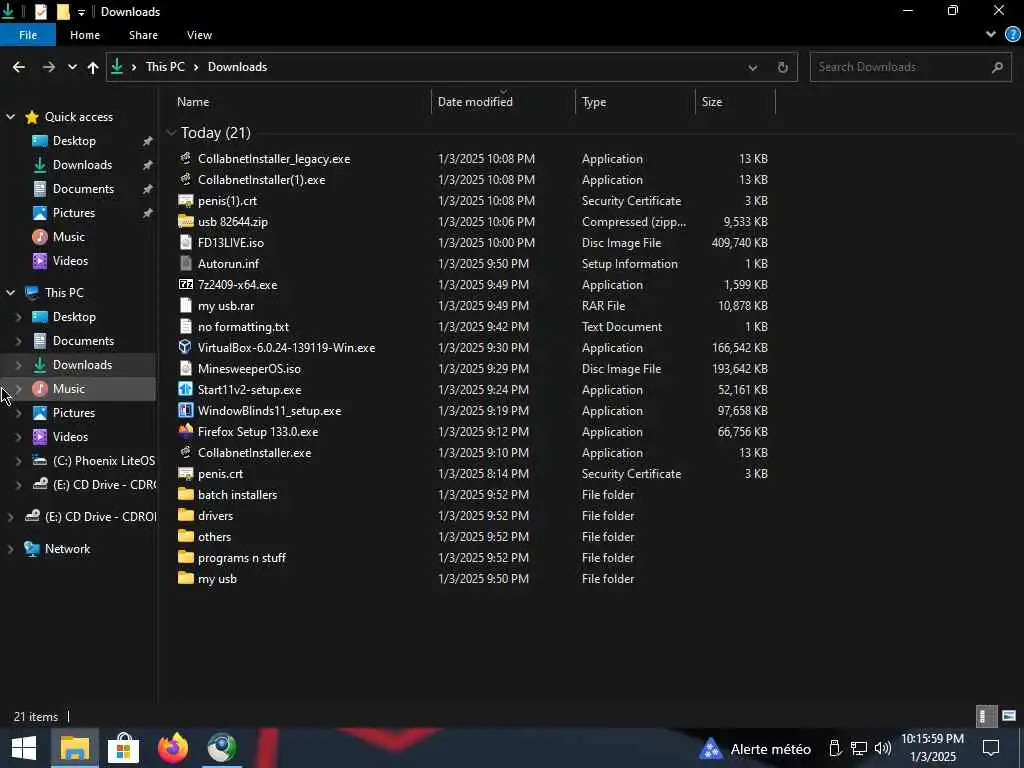This screenshot has height=768, width=1024.
Task: Select the indented (E:) CD Drive under This PC
Action: click(x=93, y=485)
